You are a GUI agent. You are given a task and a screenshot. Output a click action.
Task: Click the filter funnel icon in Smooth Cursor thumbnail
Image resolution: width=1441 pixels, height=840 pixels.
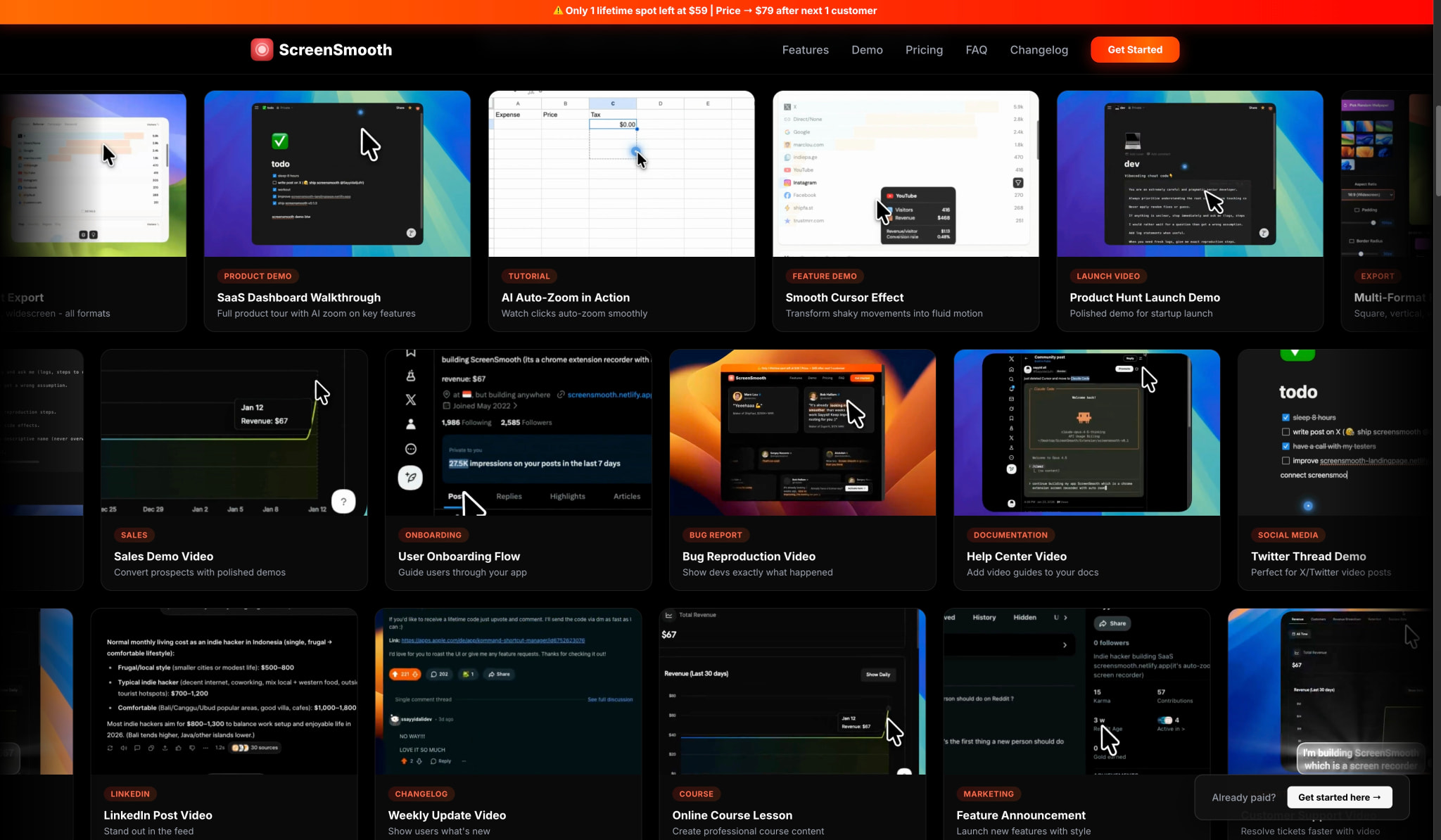(1017, 183)
